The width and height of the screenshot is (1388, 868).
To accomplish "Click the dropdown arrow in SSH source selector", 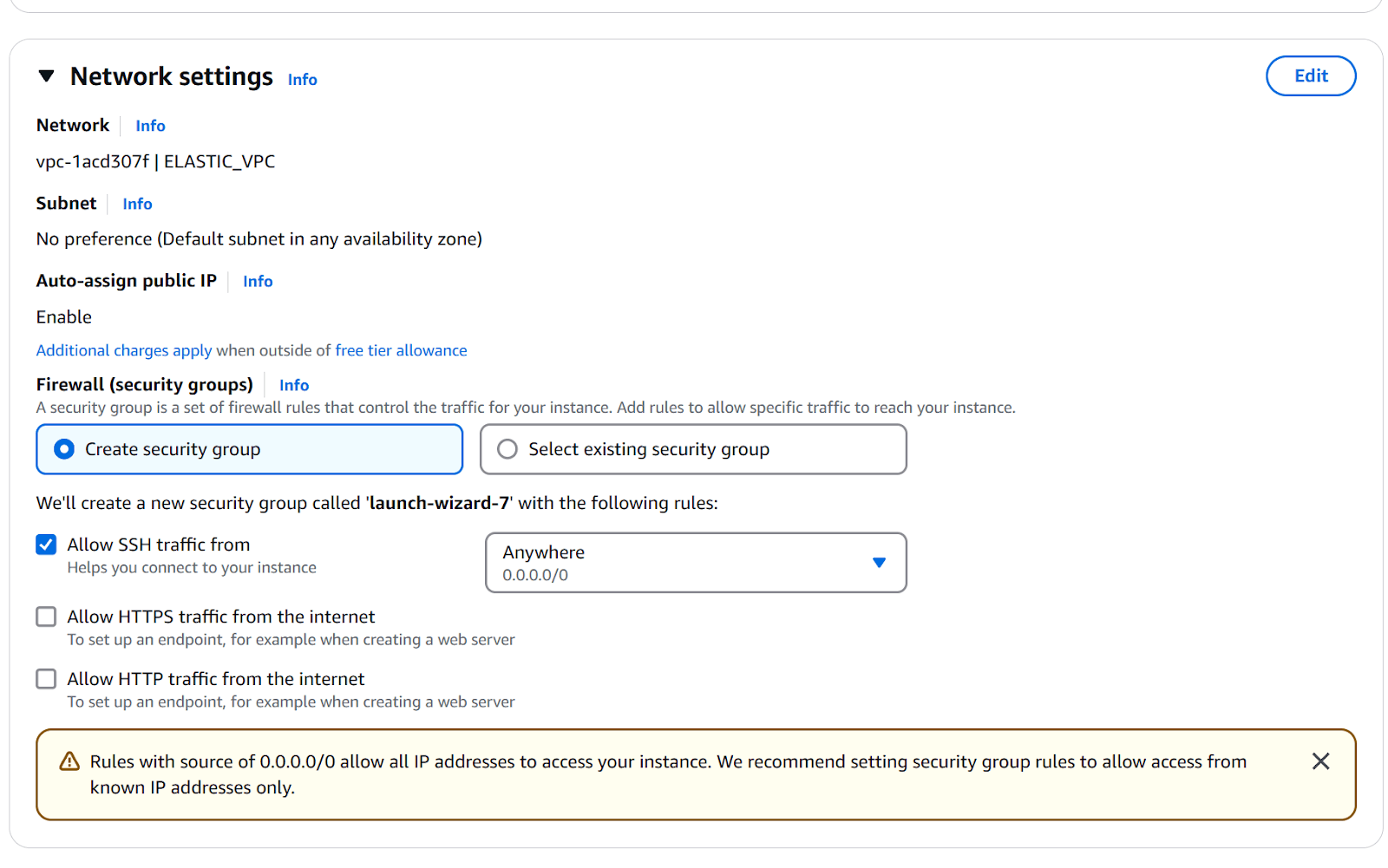I will pos(879,563).
